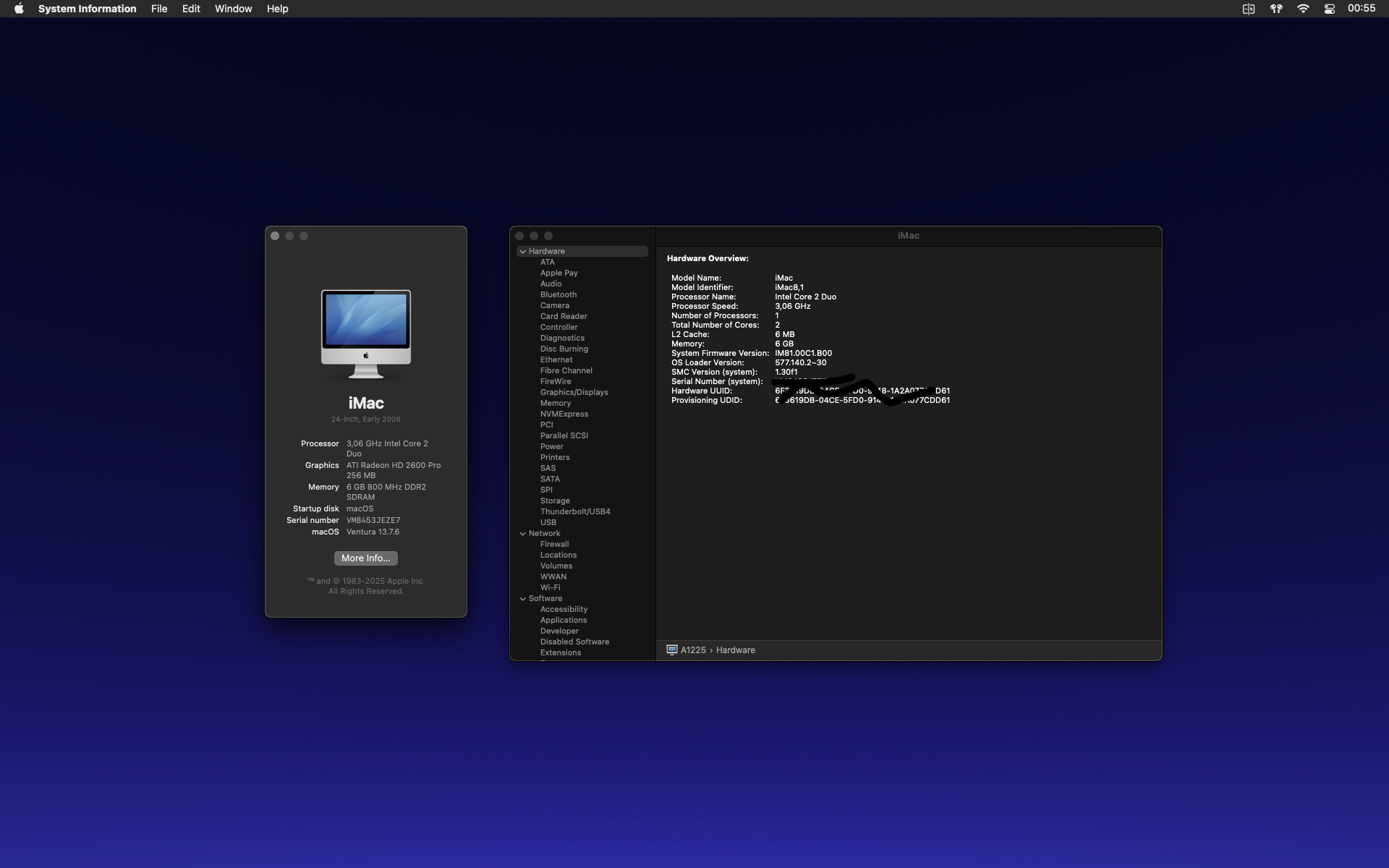
Task: Select Bluetooth in the hardware list
Action: tap(558, 294)
